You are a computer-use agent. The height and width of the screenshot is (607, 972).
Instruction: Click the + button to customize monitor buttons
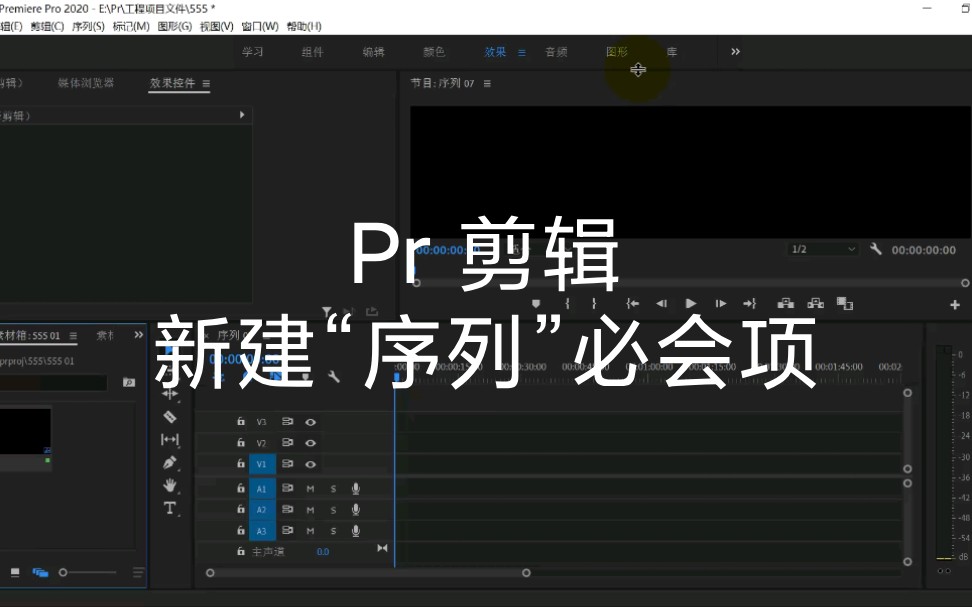coord(955,303)
